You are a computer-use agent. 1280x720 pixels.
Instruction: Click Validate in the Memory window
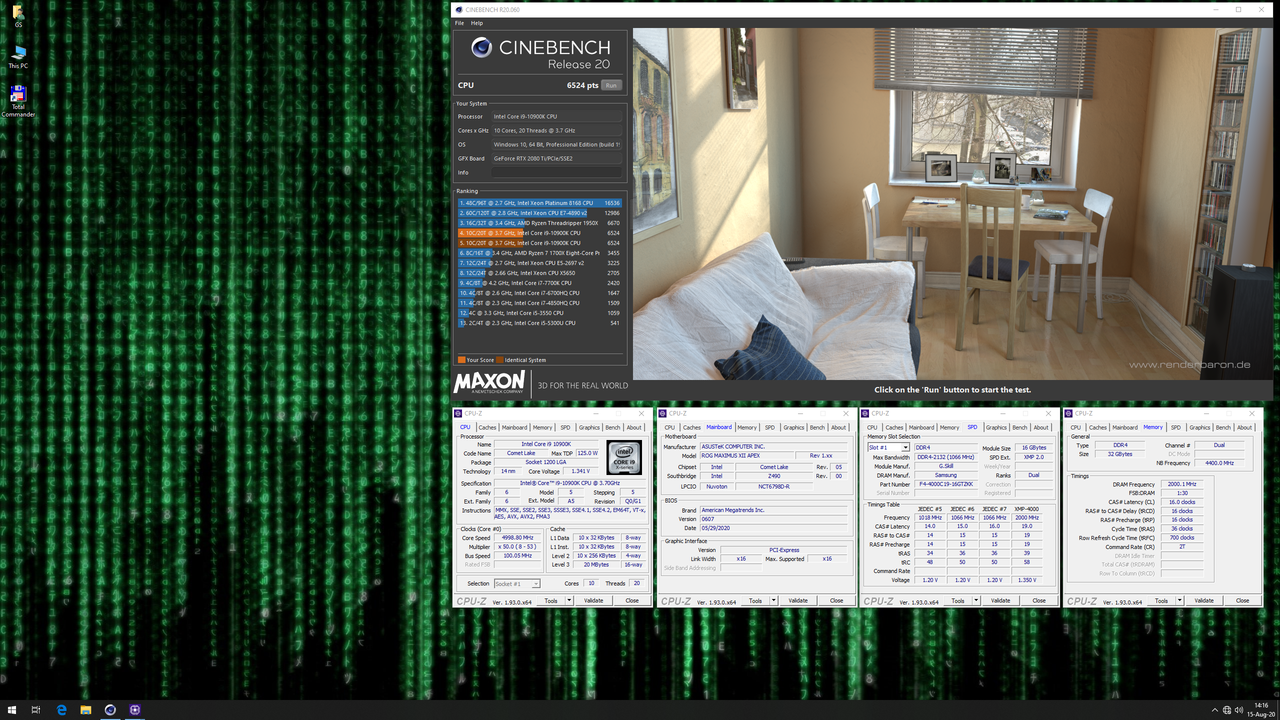click(1204, 601)
